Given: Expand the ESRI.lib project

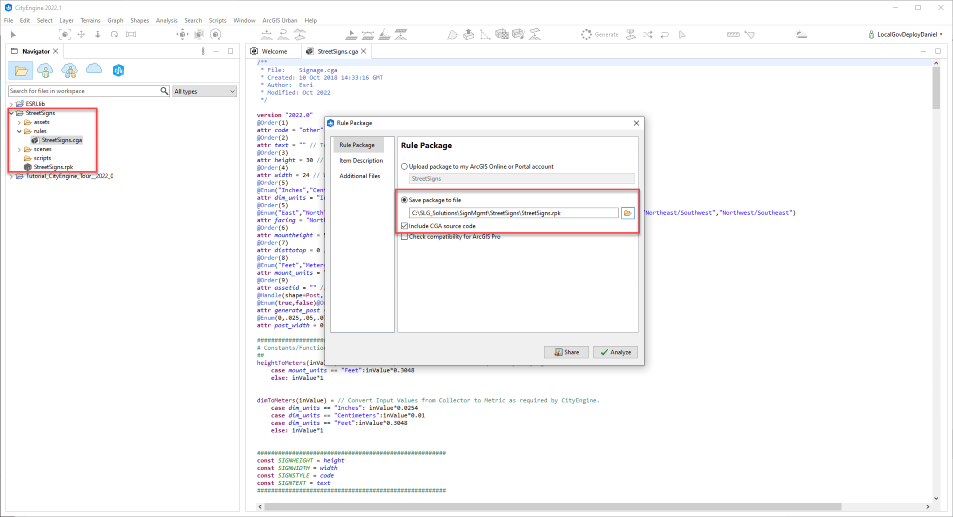Looking at the screenshot, I should [11, 104].
